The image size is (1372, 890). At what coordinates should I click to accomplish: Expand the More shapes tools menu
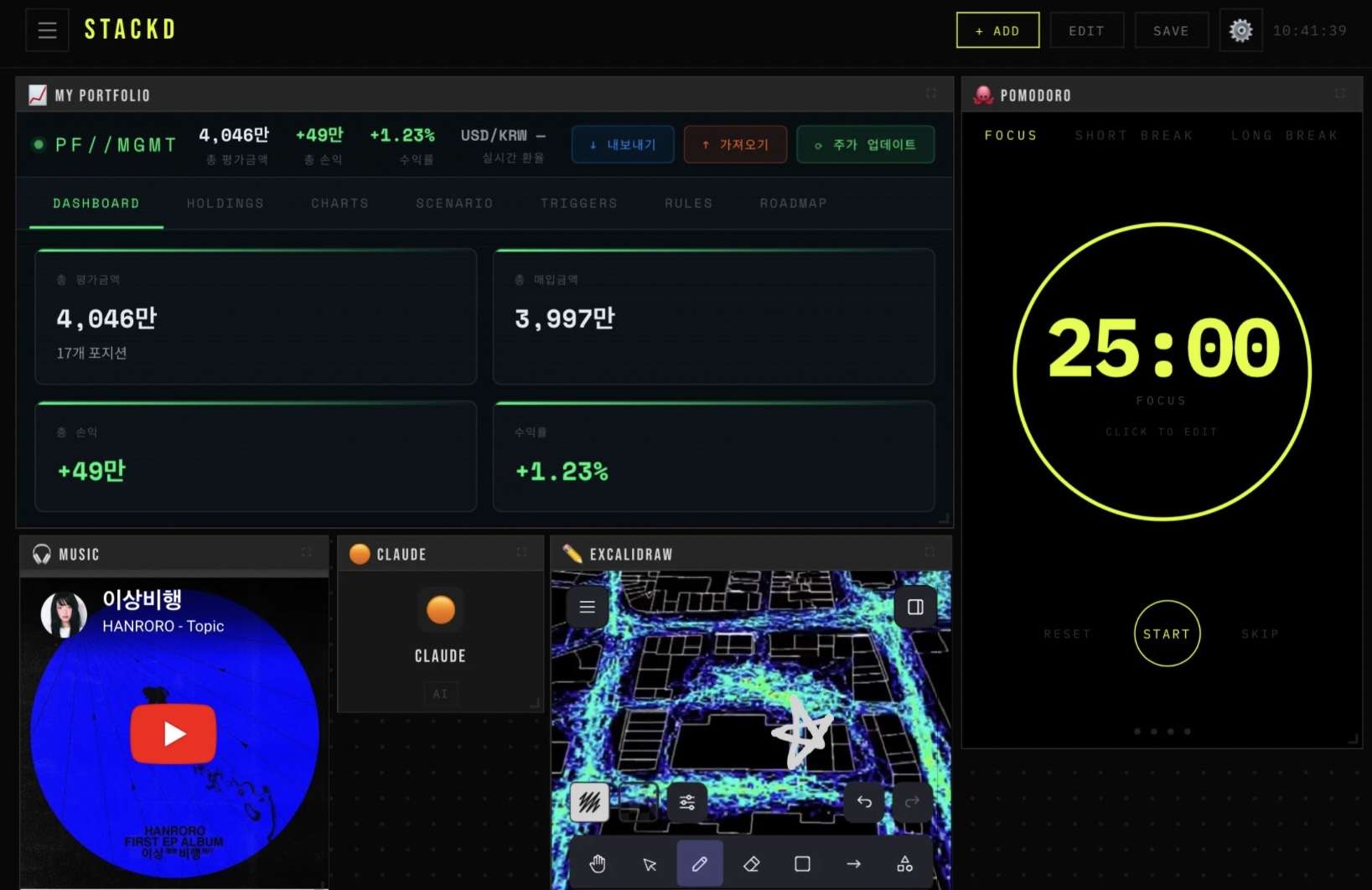click(905, 864)
